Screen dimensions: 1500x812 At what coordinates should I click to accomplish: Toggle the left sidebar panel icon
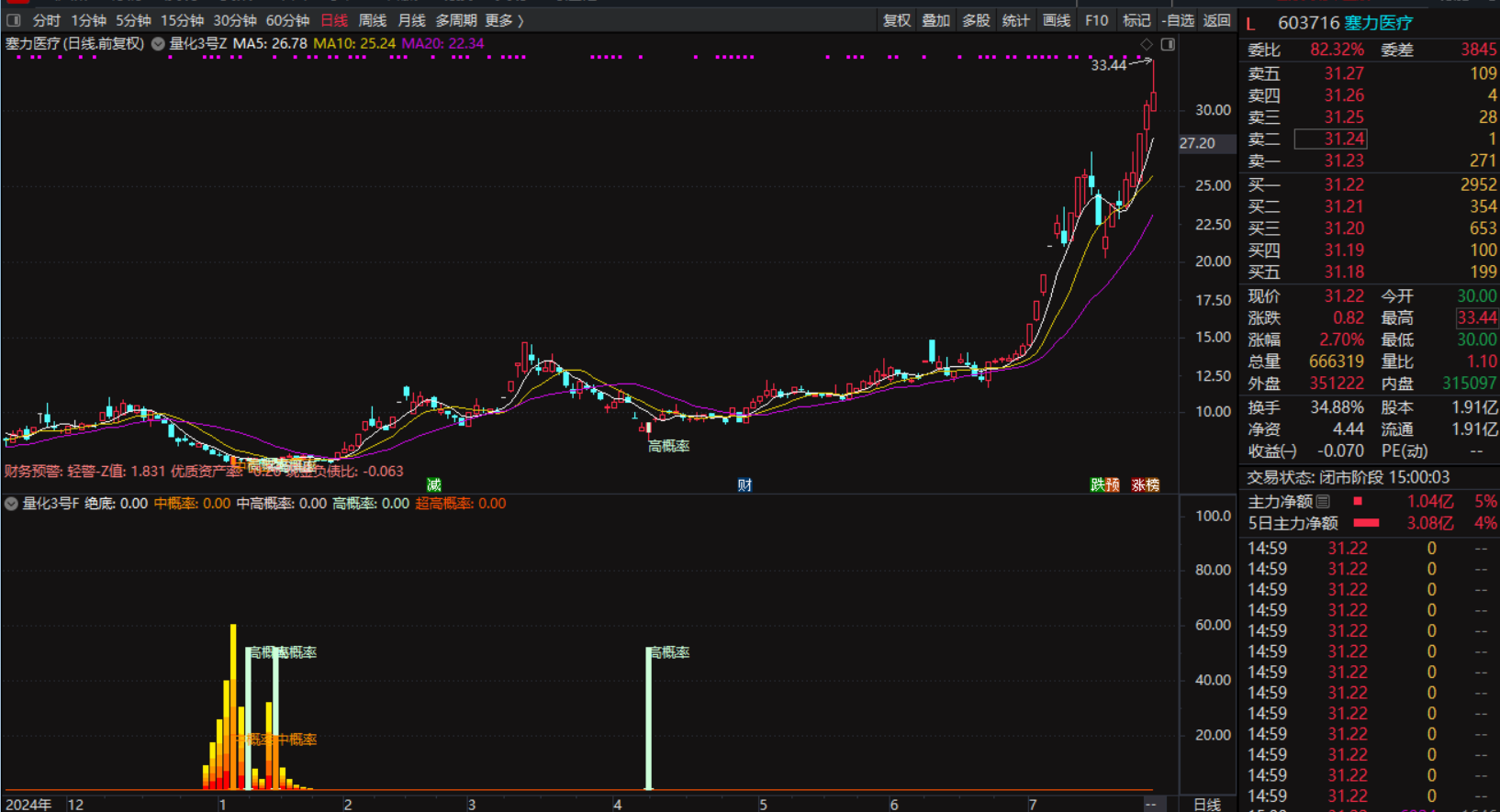tap(14, 20)
